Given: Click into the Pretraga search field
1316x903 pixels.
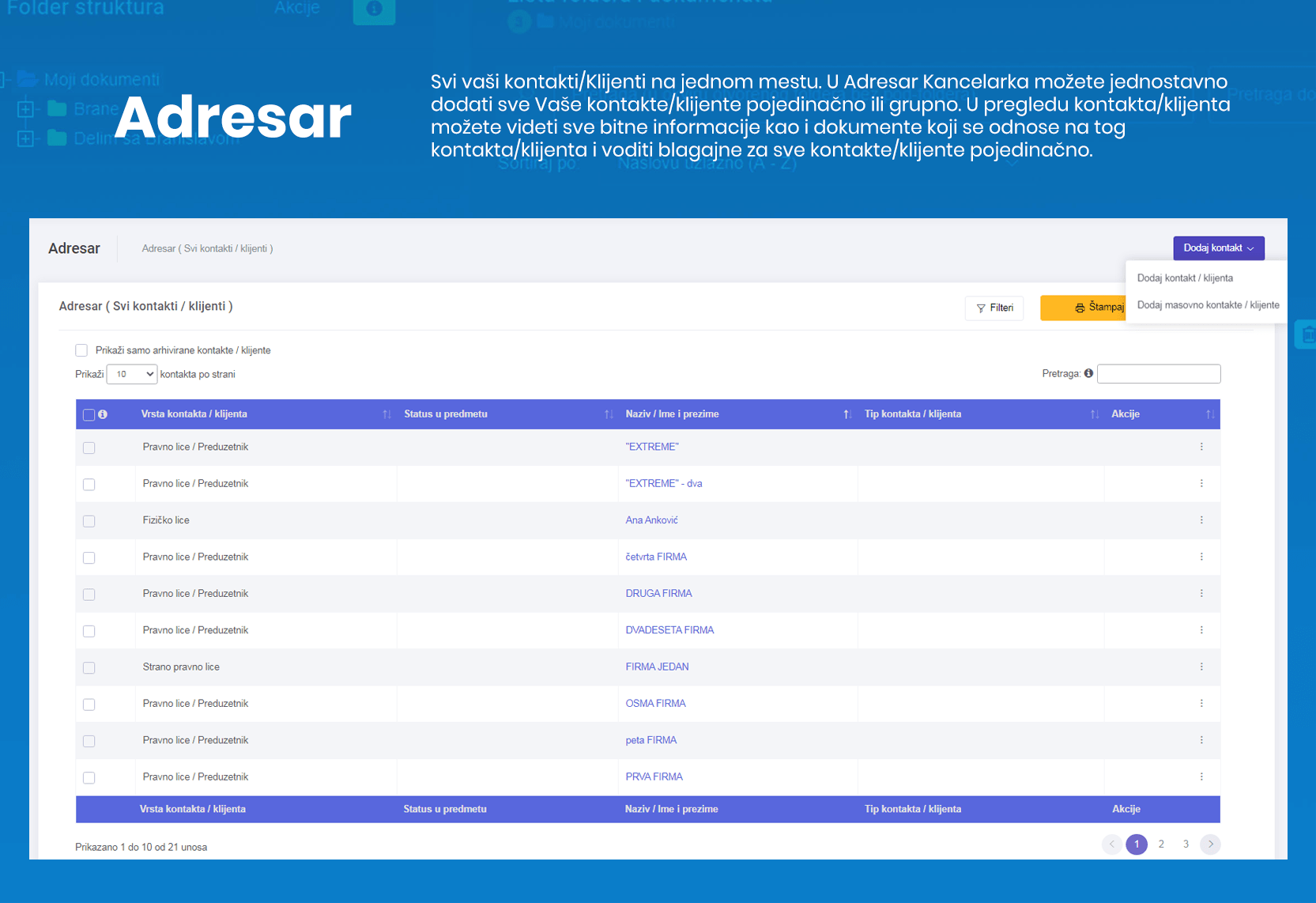Looking at the screenshot, I should pyautogui.click(x=1159, y=374).
